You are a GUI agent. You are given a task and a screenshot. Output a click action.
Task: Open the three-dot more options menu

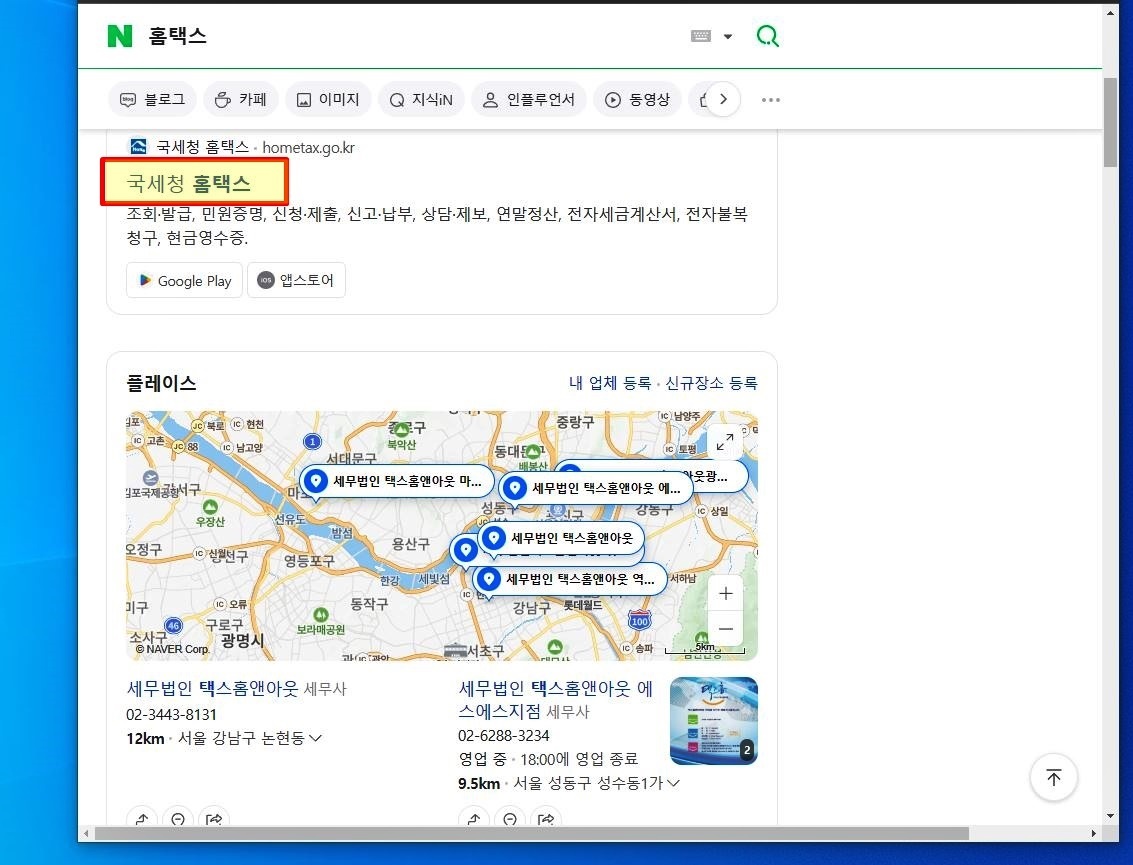[x=770, y=100]
